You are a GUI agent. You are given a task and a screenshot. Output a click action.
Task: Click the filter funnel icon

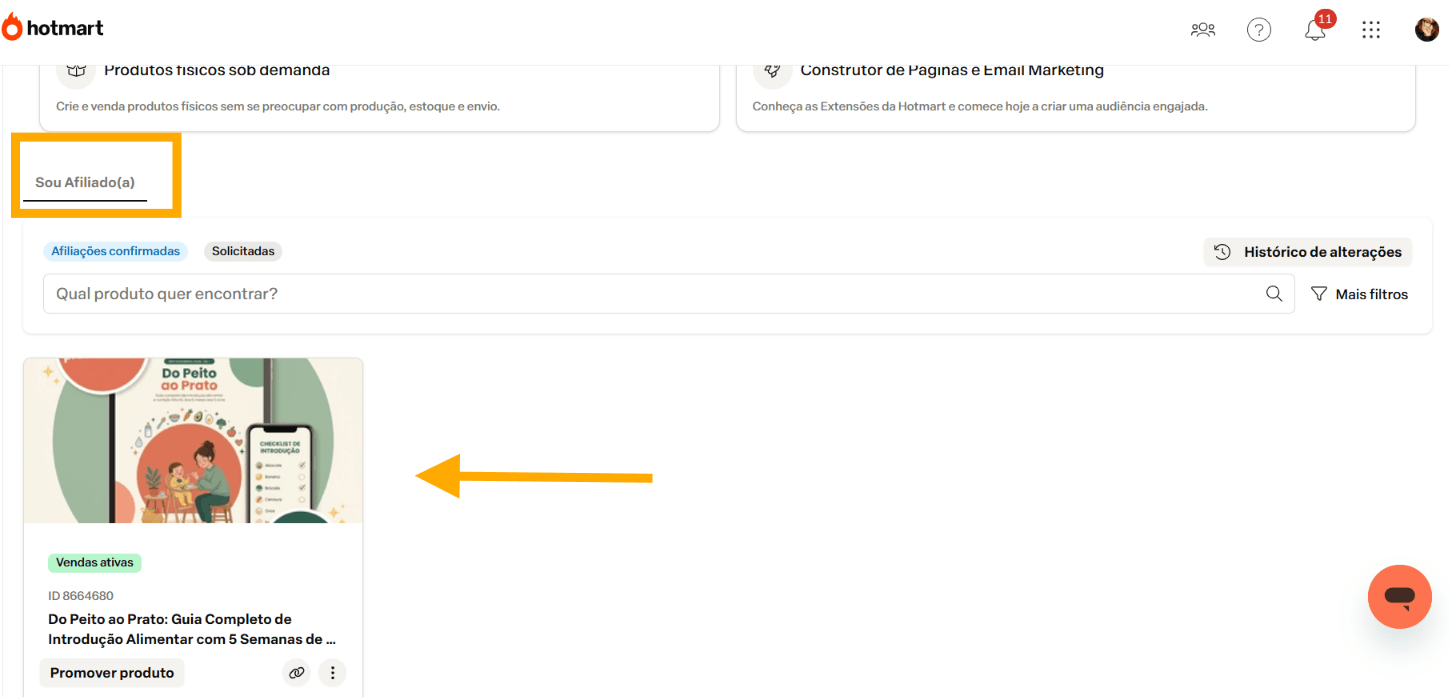(x=1319, y=294)
